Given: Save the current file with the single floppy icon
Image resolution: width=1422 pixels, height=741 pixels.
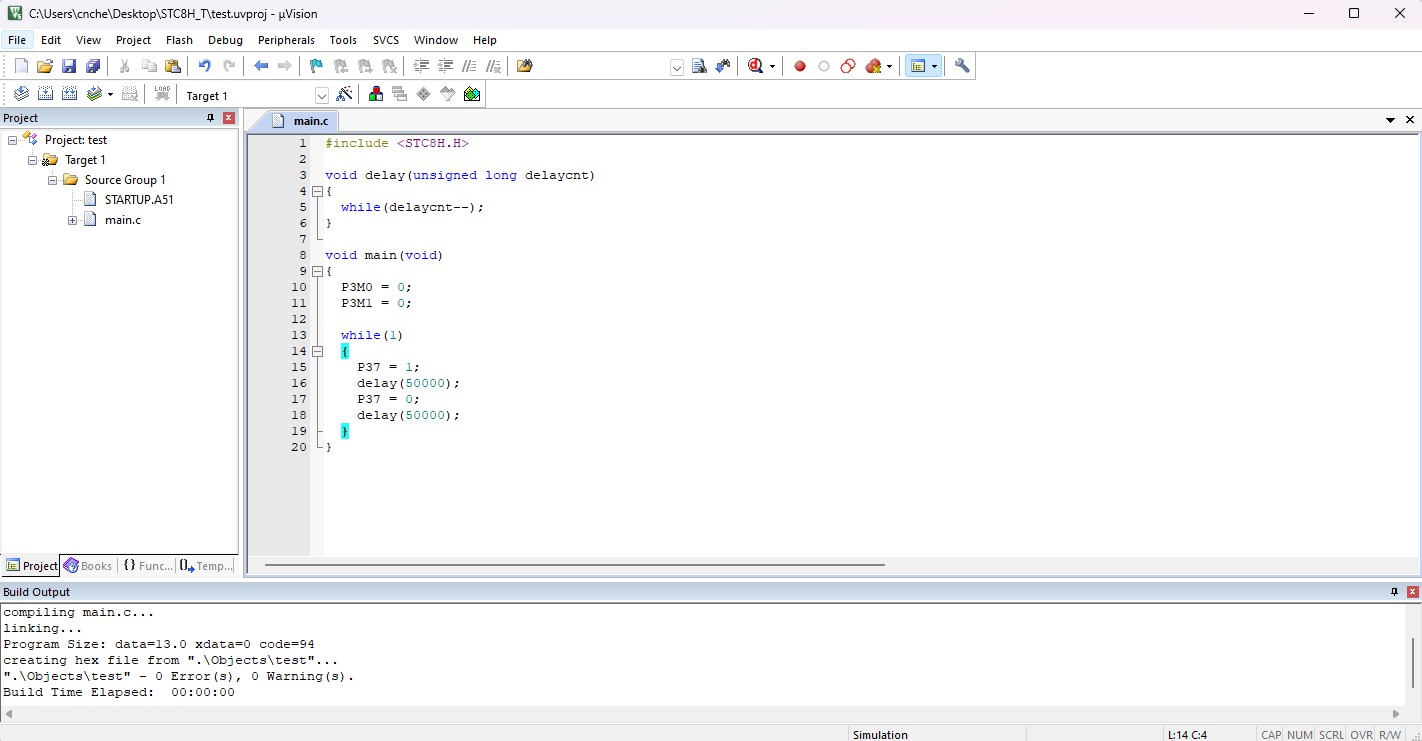Looking at the screenshot, I should [69, 66].
